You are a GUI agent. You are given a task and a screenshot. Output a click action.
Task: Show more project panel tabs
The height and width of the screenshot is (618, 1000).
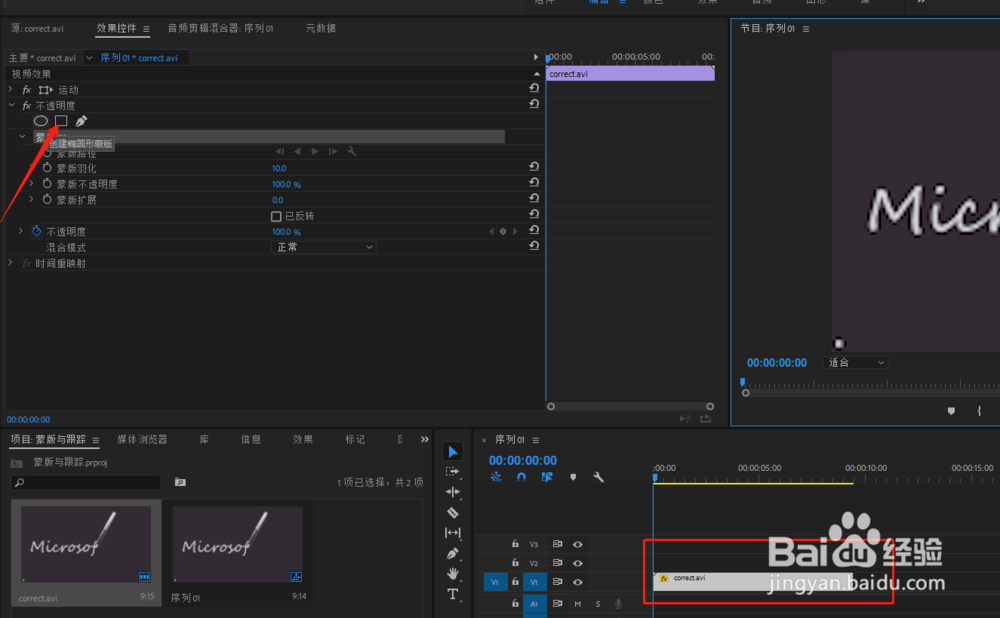click(425, 439)
